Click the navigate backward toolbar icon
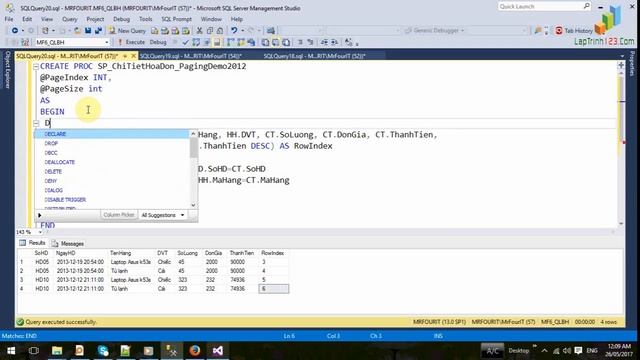The image size is (640, 360). 15,31
